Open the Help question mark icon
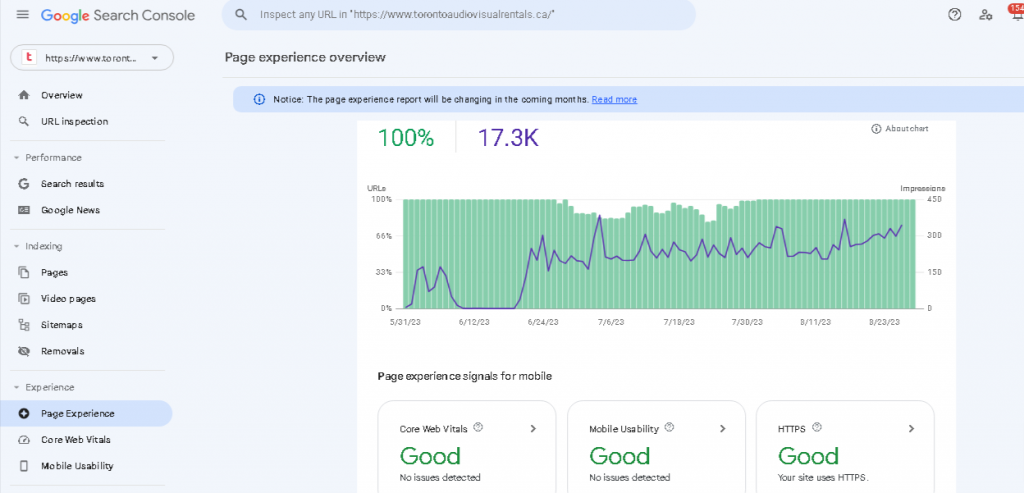Screen dimensions: 1024x493 point(954,14)
